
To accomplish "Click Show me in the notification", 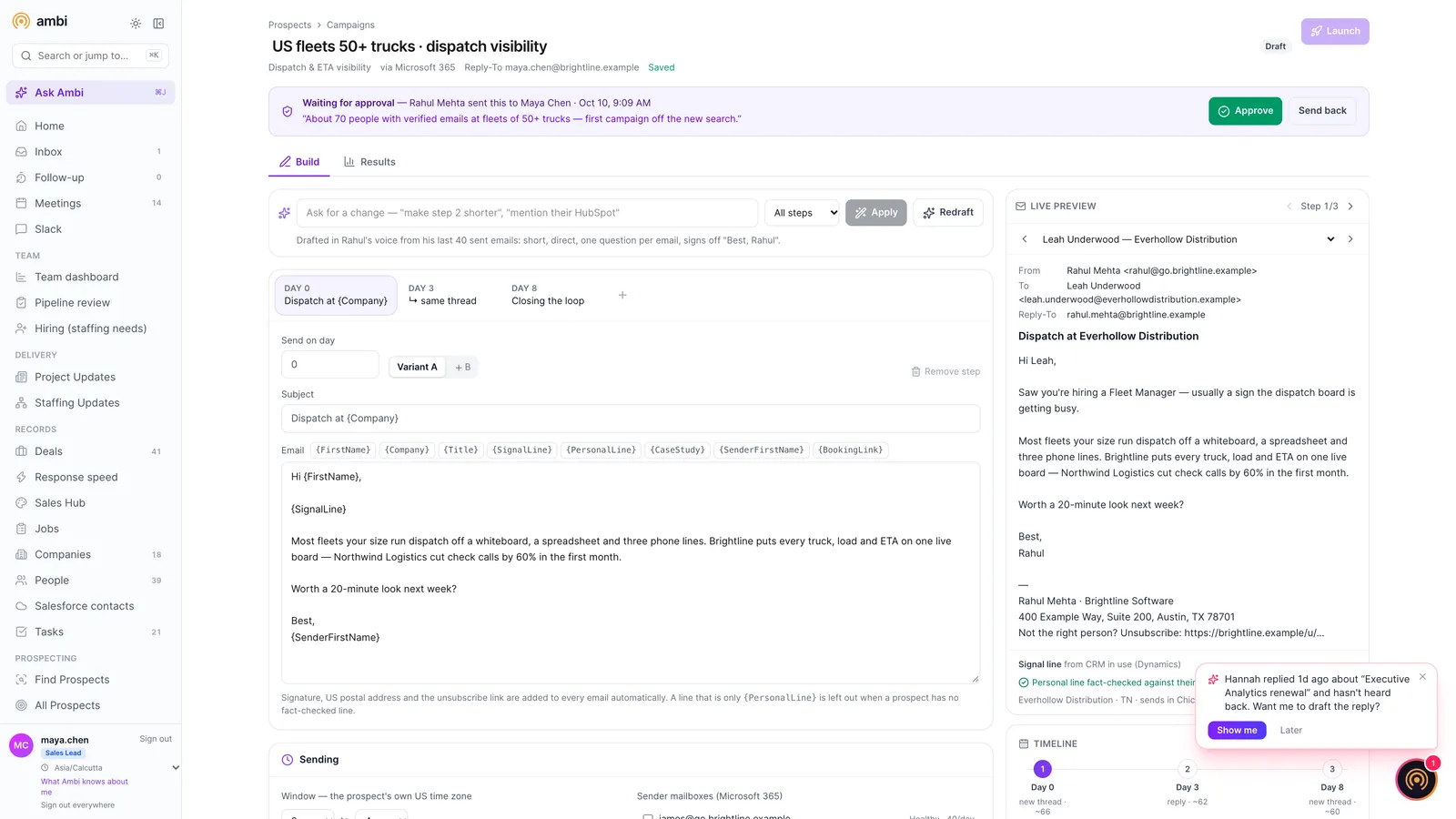I will click(x=1237, y=731).
